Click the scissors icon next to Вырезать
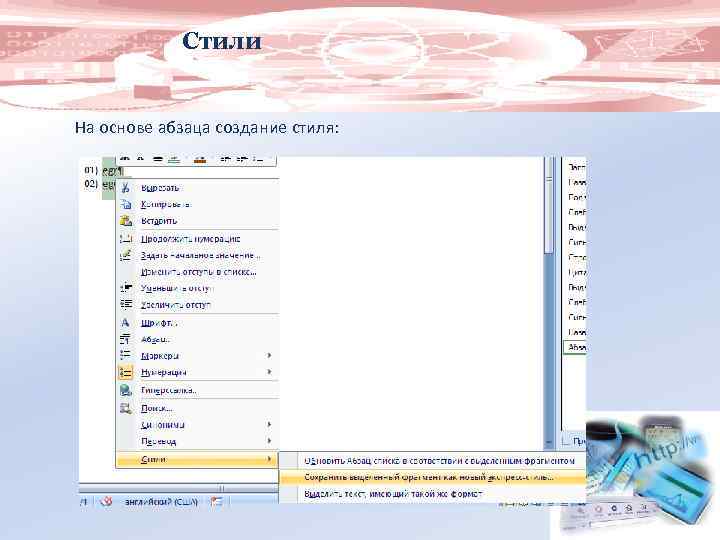720x540 pixels. coord(125,187)
